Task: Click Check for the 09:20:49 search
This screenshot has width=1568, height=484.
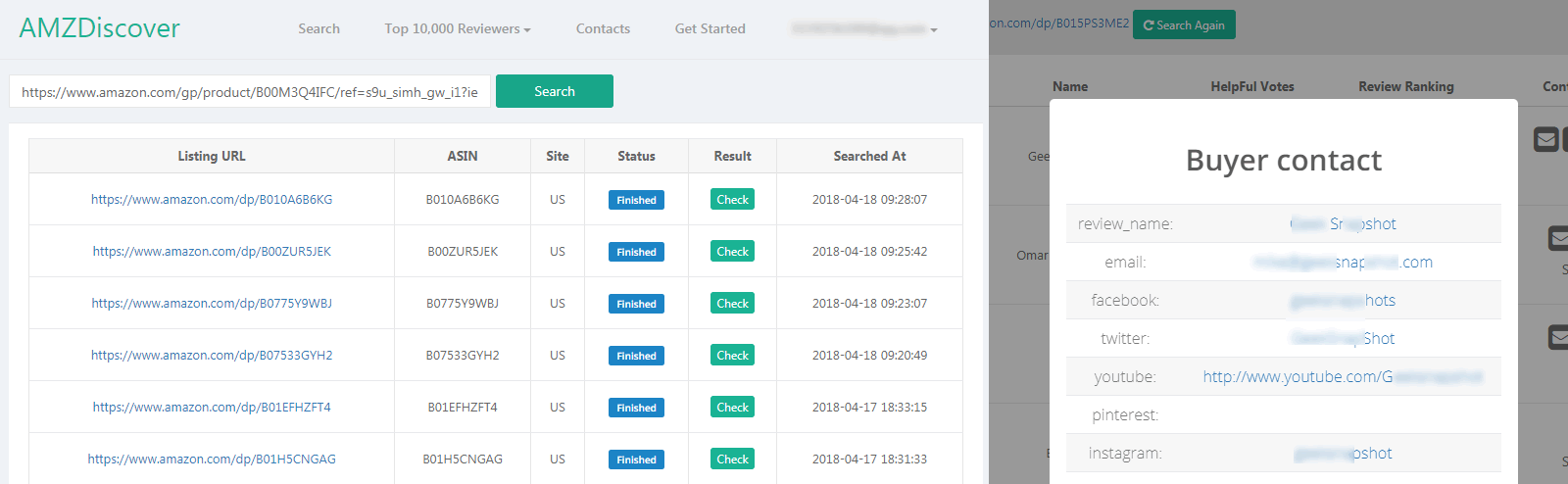Action: 732,355
